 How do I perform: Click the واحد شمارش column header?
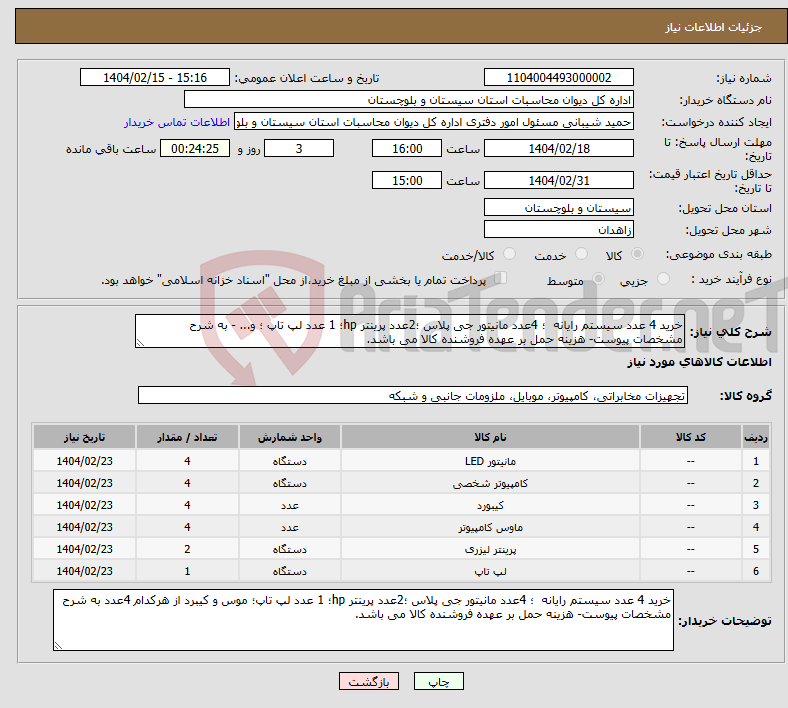pos(290,437)
